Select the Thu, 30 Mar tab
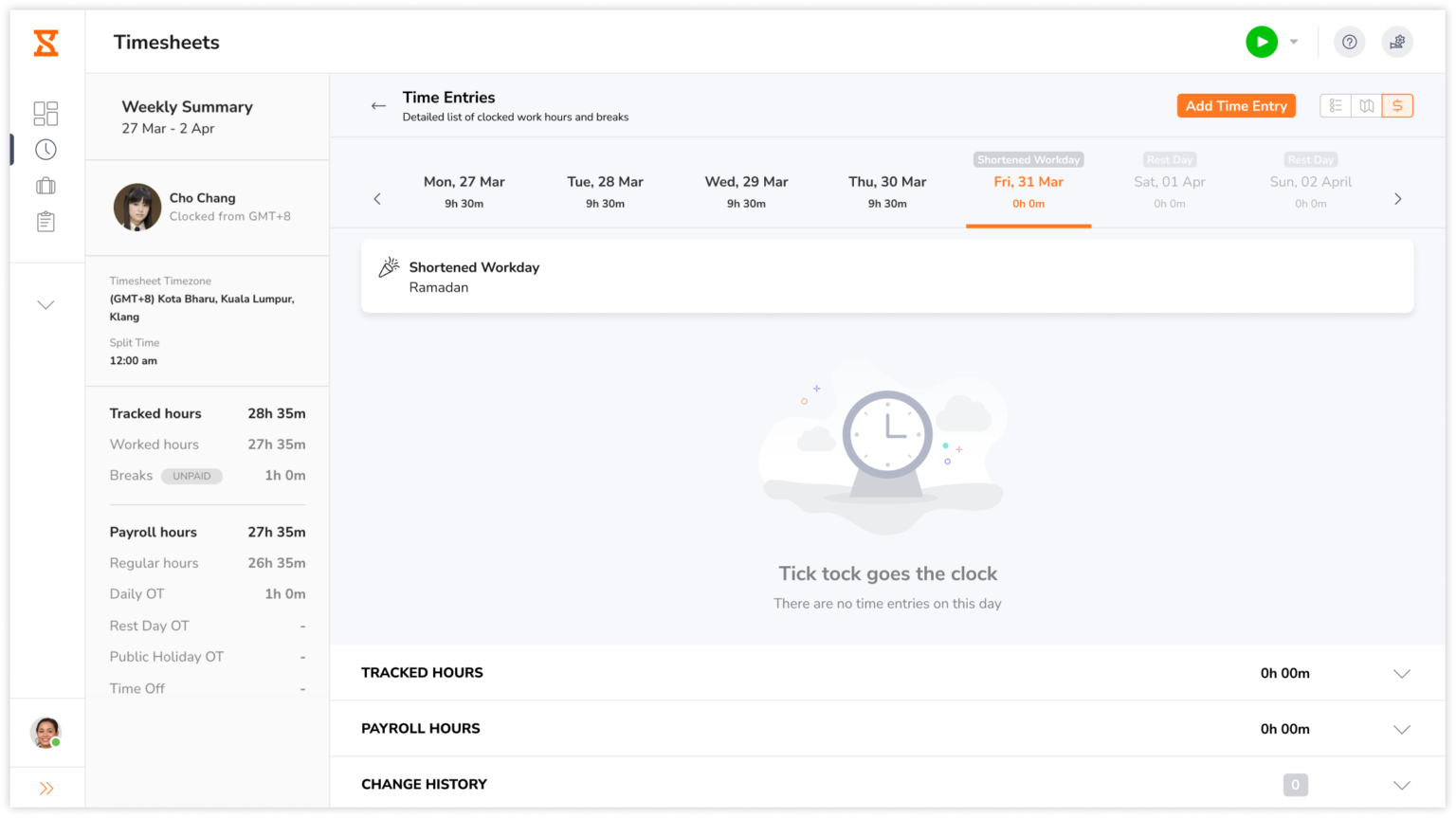This screenshot has width=1456, height=818. point(887,191)
